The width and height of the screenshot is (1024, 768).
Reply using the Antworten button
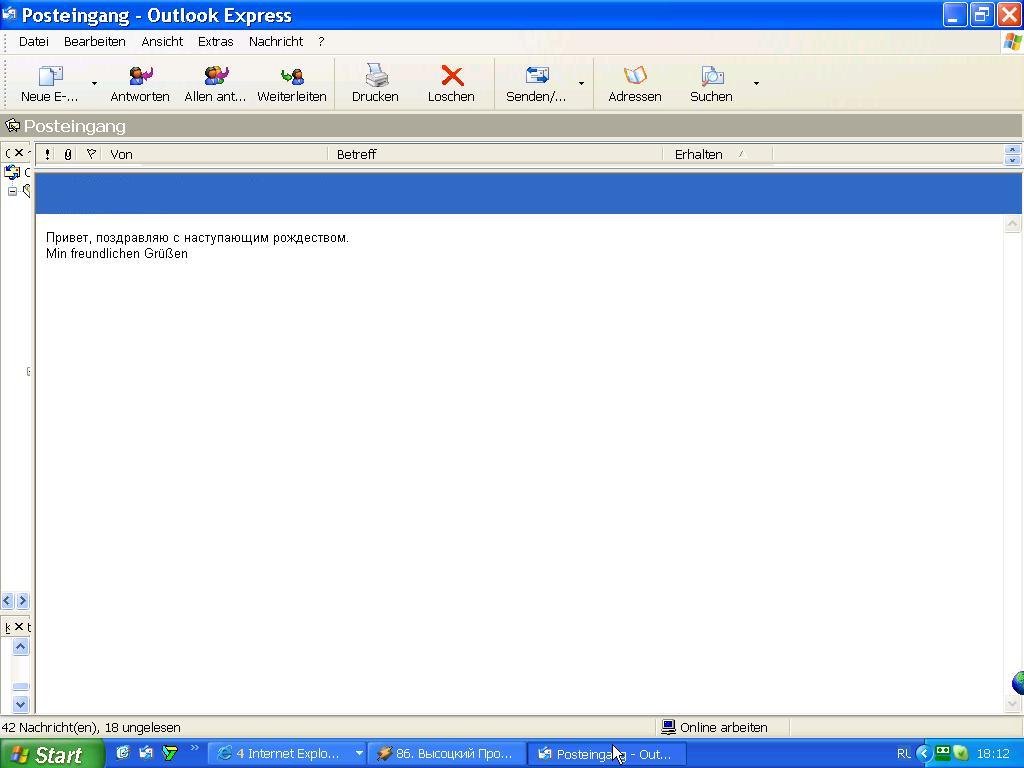(140, 84)
